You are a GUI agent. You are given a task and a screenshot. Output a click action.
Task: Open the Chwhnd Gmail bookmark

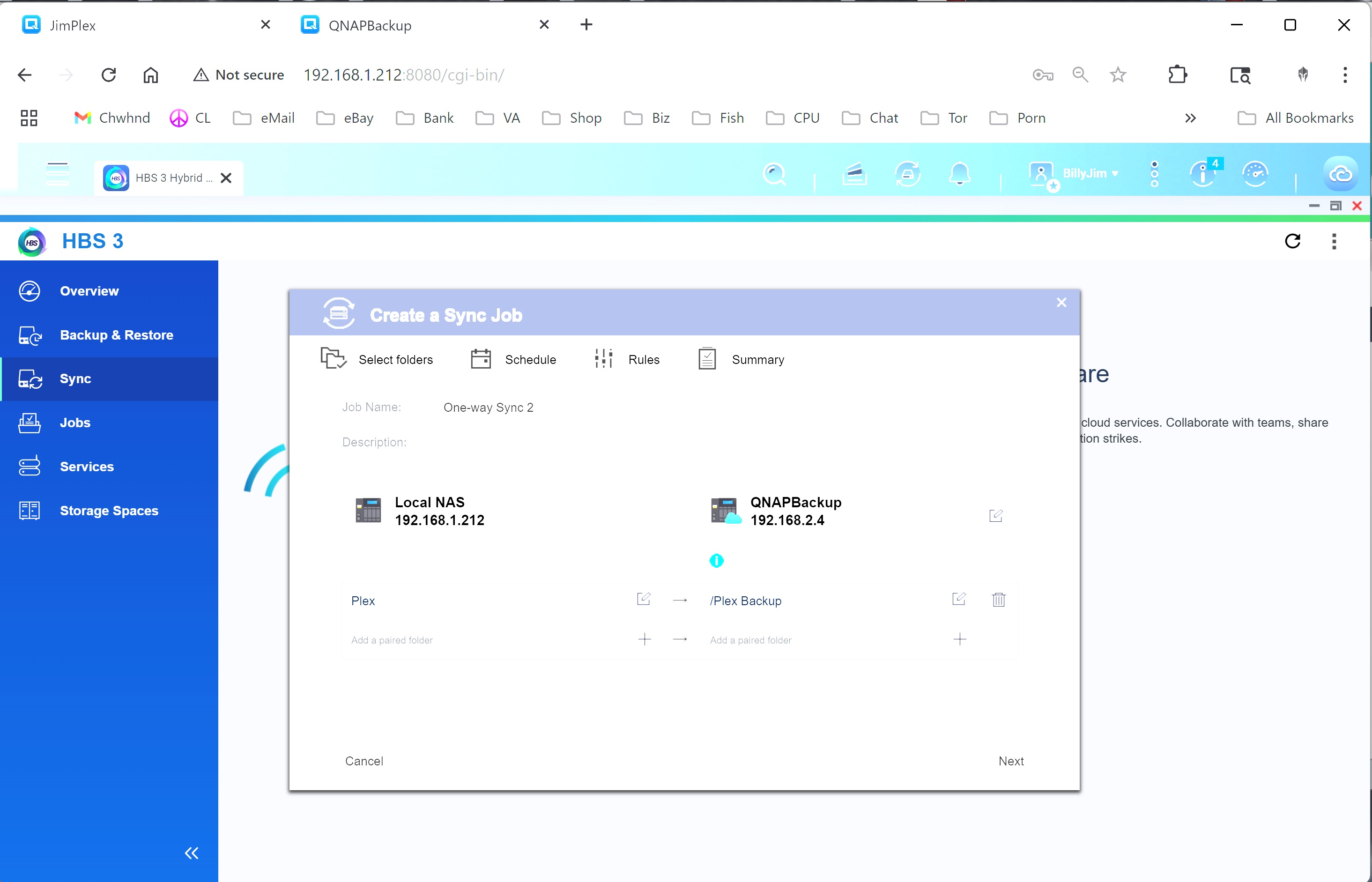112,118
